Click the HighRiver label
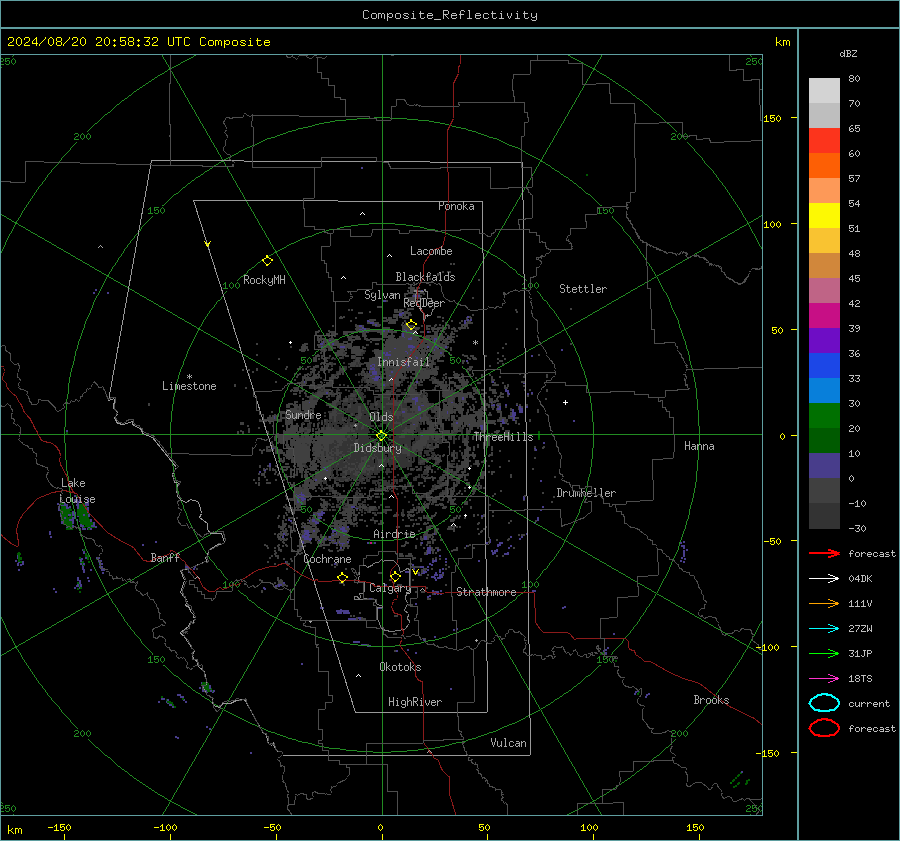The height and width of the screenshot is (841, 900). 415,702
